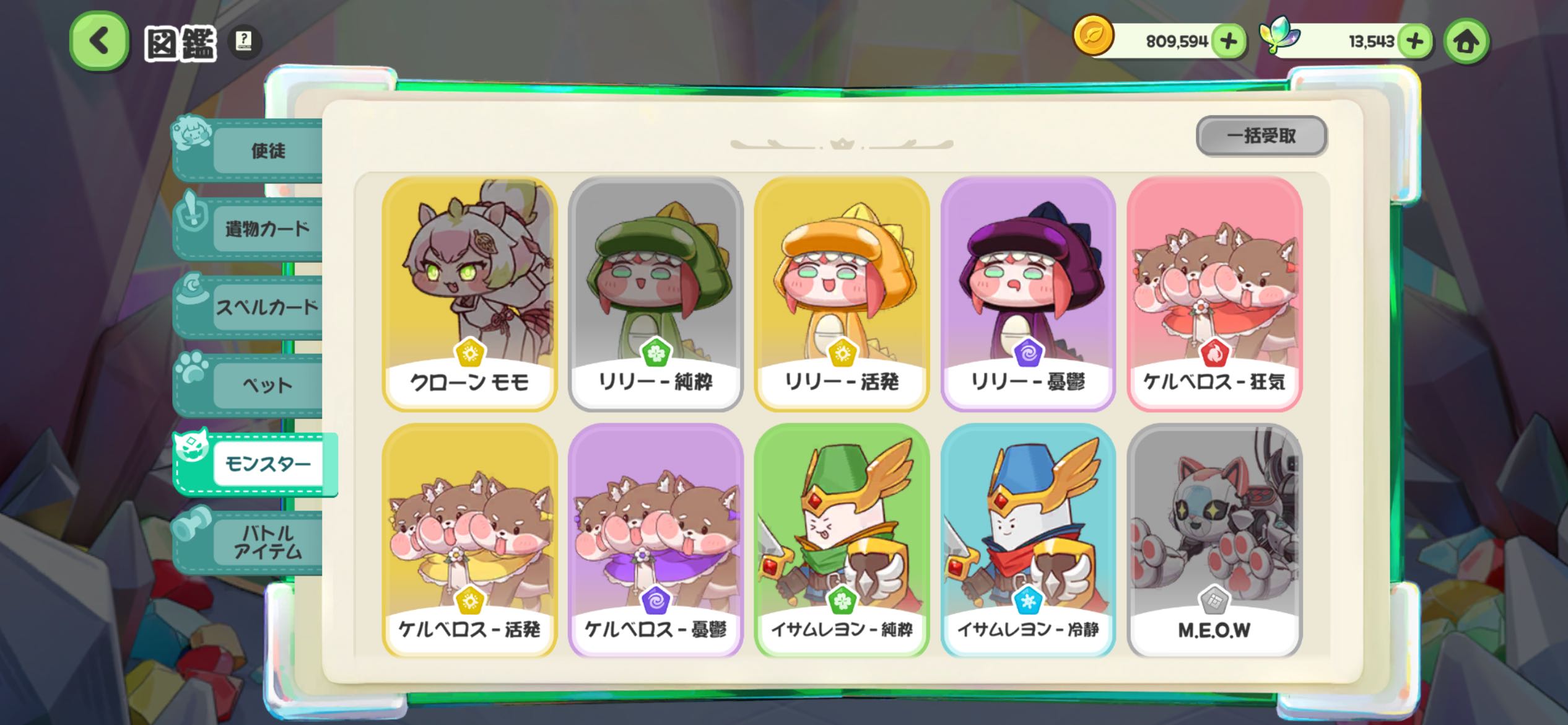Tap the home icon button
The height and width of the screenshot is (725, 1568).
click(1466, 42)
